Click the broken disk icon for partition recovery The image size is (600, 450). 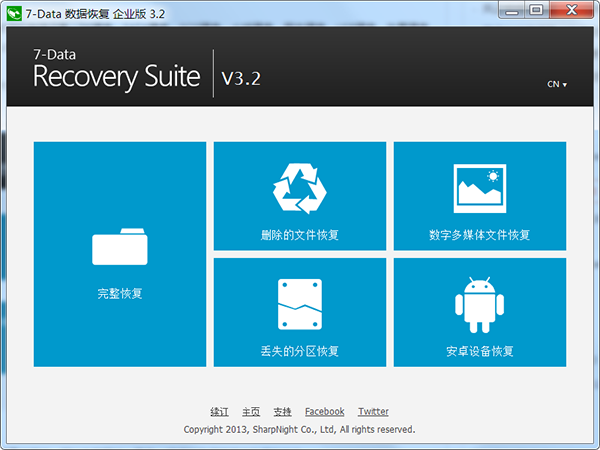pos(300,304)
